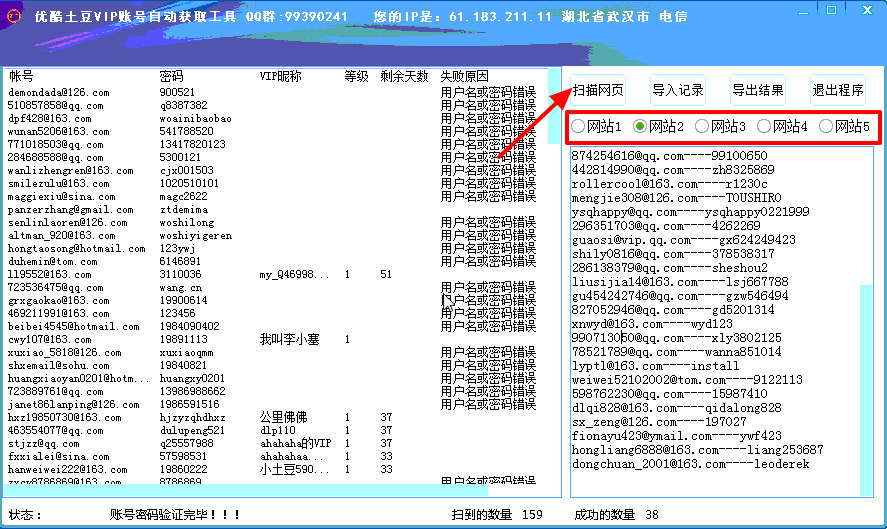Maximize the window
Viewport: 887px width, 529px height.
tap(832, 10)
